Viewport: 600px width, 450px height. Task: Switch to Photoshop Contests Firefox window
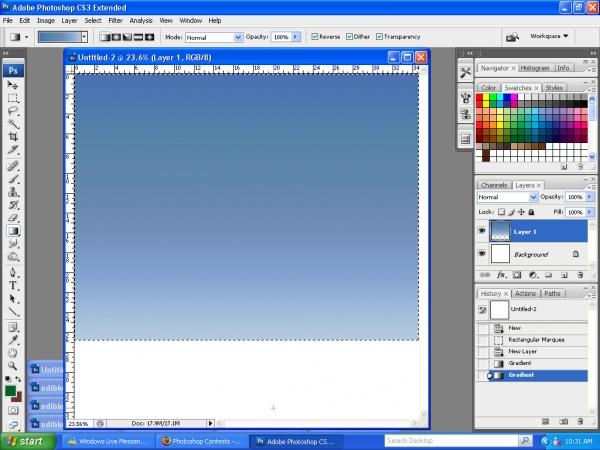coord(202,441)
